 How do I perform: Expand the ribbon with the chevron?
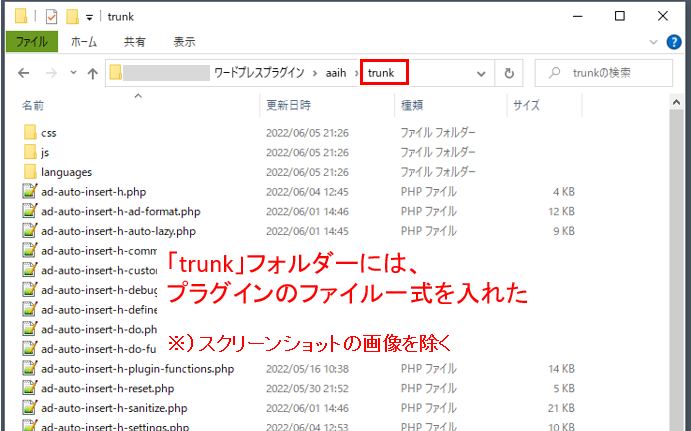(x=654, y=42)
